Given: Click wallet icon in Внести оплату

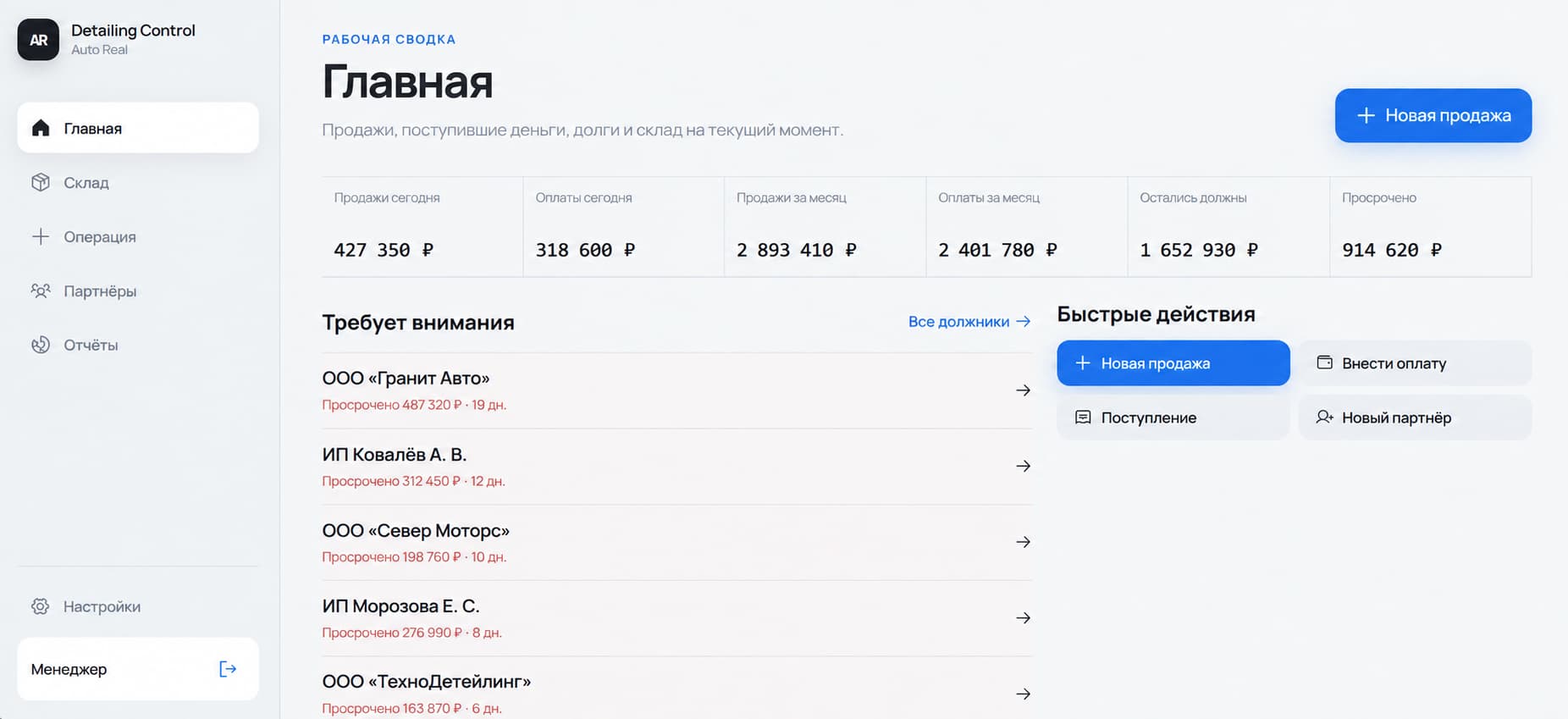Looking at the screenshot, I should click(x=1324, y=362).
